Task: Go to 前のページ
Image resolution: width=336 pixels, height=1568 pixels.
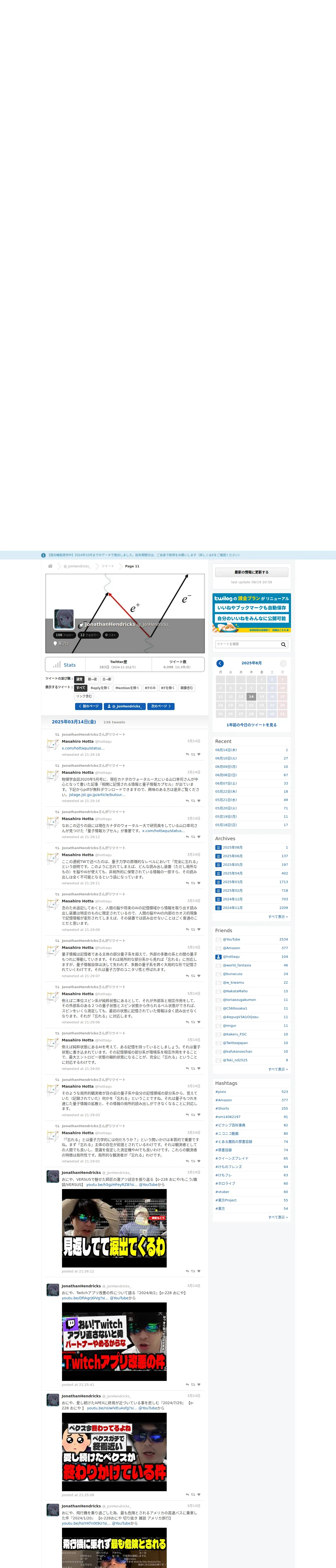Action: click(88, 706)
